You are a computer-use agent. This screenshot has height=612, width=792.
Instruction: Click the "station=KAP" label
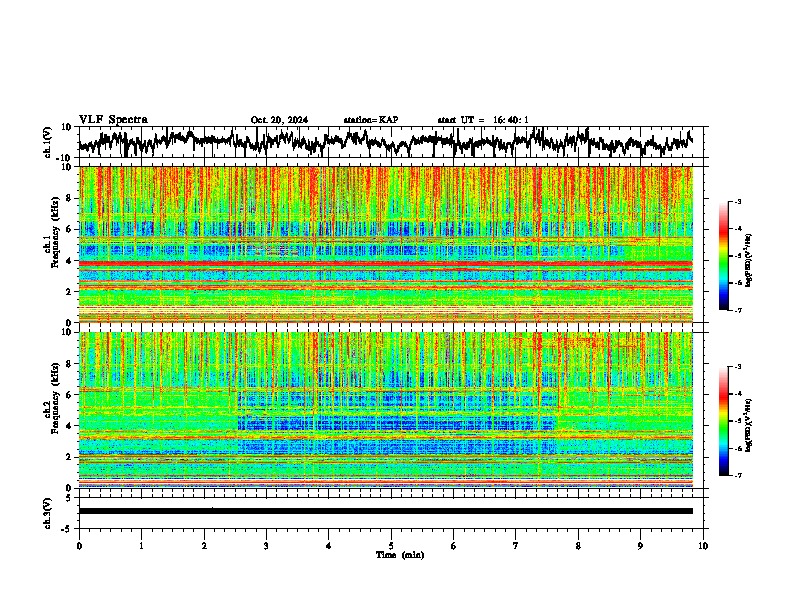pos(371,120)
